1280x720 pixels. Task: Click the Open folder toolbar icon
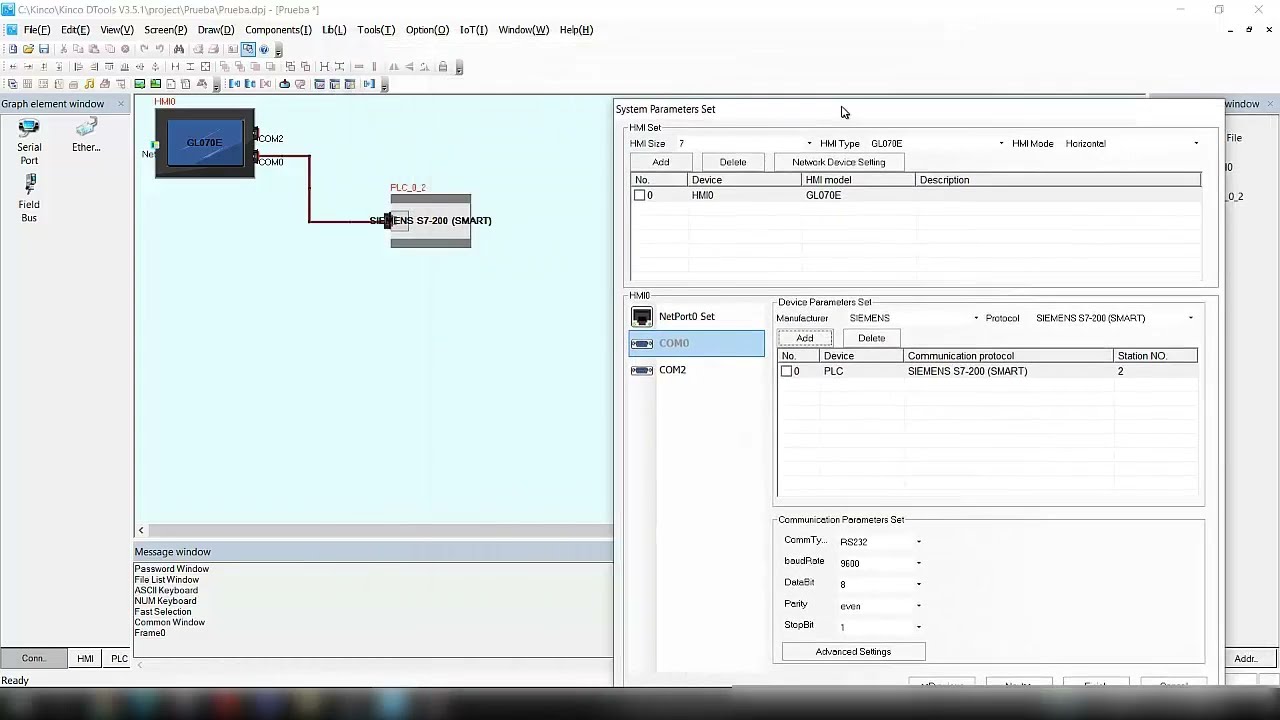coord(28,49)
